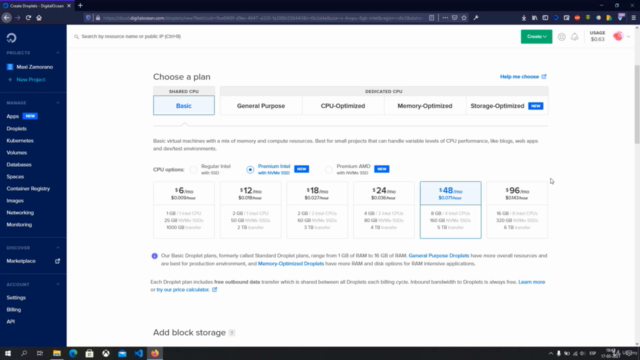Click the Add block storage help icon
This screenshot has width=640, height=360.
pyautogui.click(x=231, y=333)
